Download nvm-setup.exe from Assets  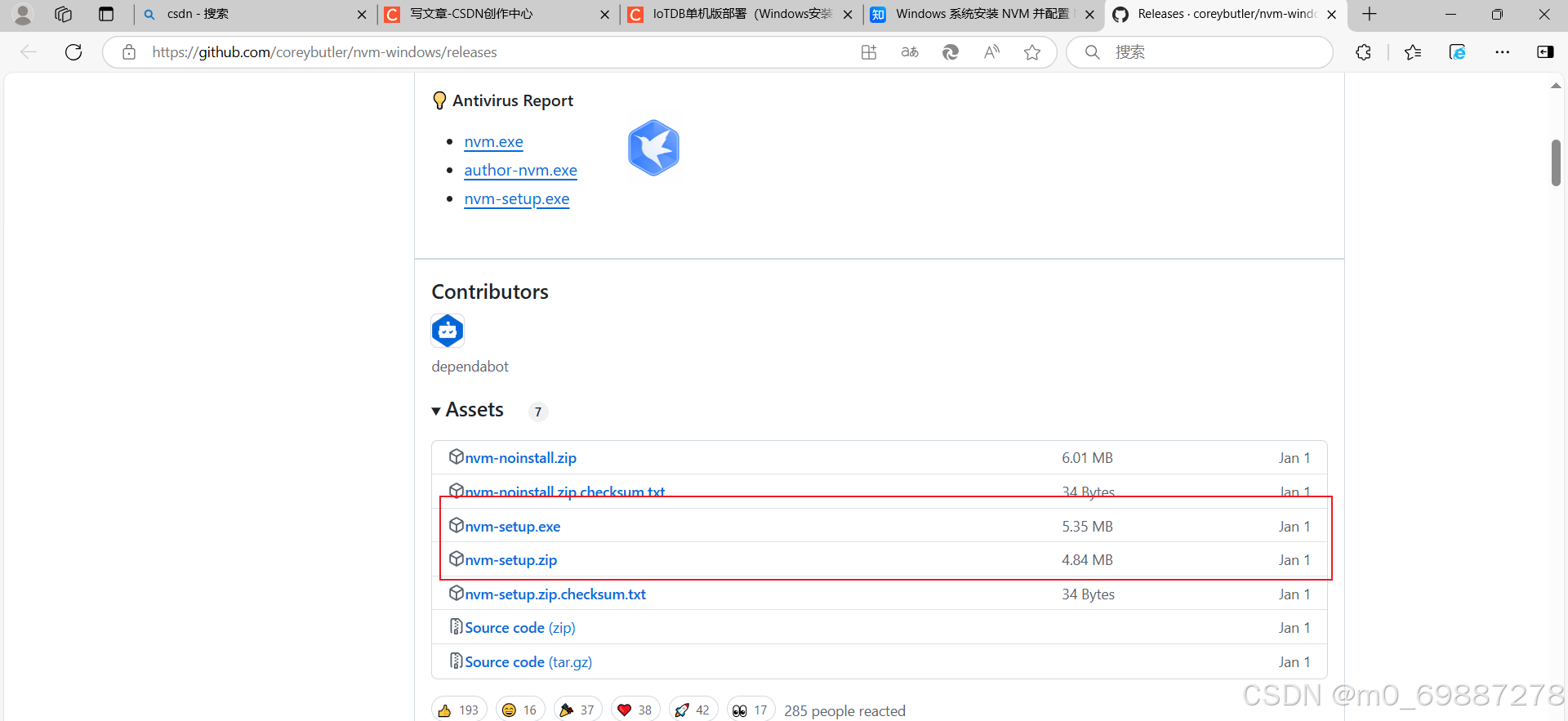pyautogui.click(x=512, y=527)
